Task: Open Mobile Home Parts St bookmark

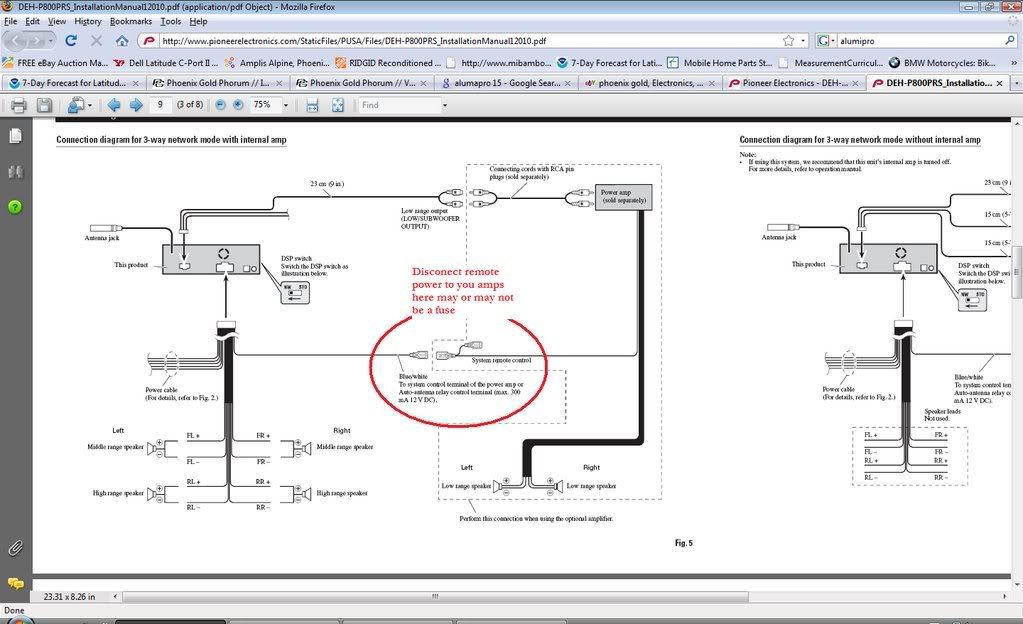Action: 721,63
